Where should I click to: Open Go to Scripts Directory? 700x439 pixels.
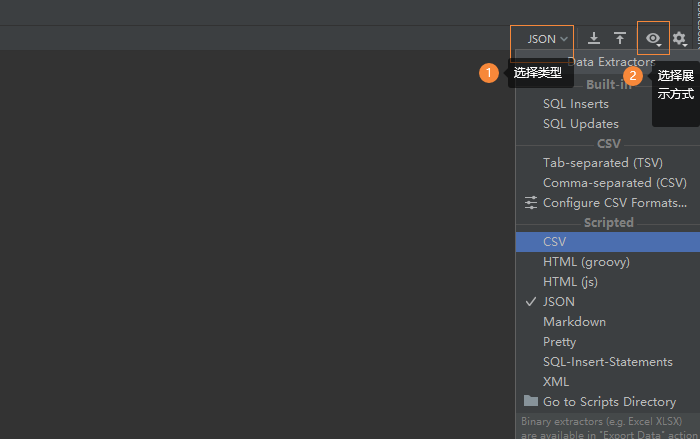click(609, 401)
